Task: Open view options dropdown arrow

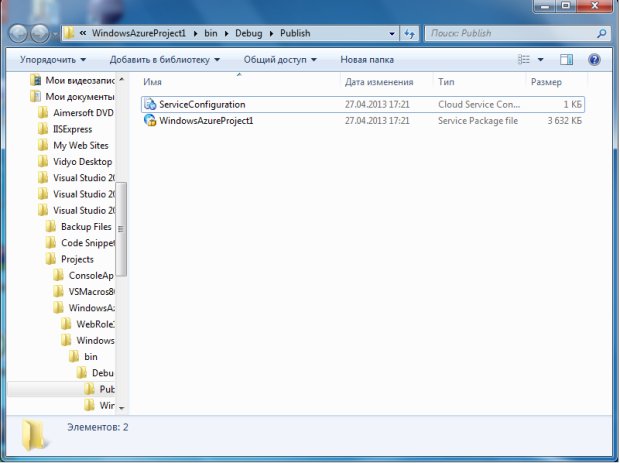Action: [x=541, y=60]
